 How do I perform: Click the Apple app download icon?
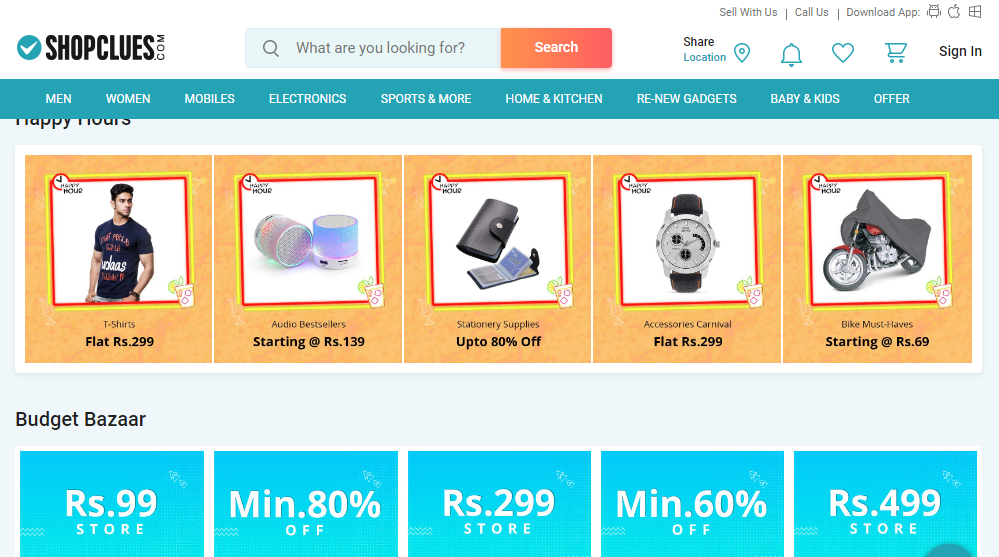click(954, 12)
